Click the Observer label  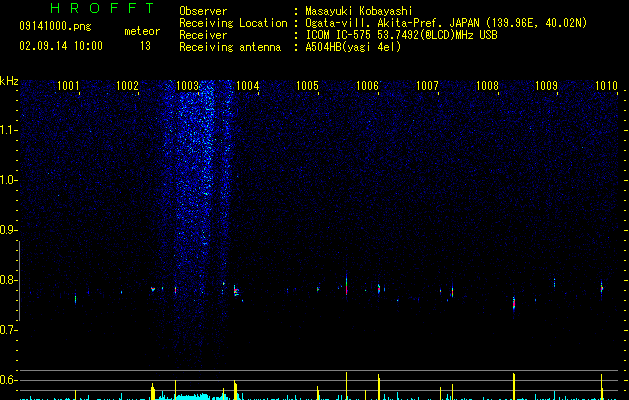203,11
